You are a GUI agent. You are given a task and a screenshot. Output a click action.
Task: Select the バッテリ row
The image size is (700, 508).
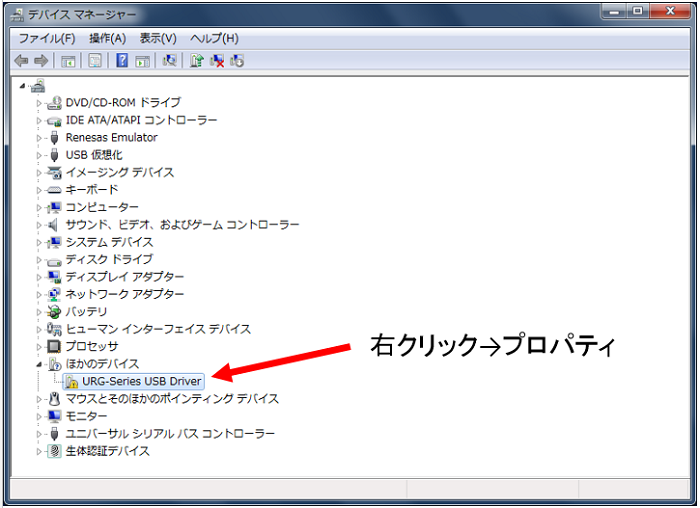(x=86, y=312)
